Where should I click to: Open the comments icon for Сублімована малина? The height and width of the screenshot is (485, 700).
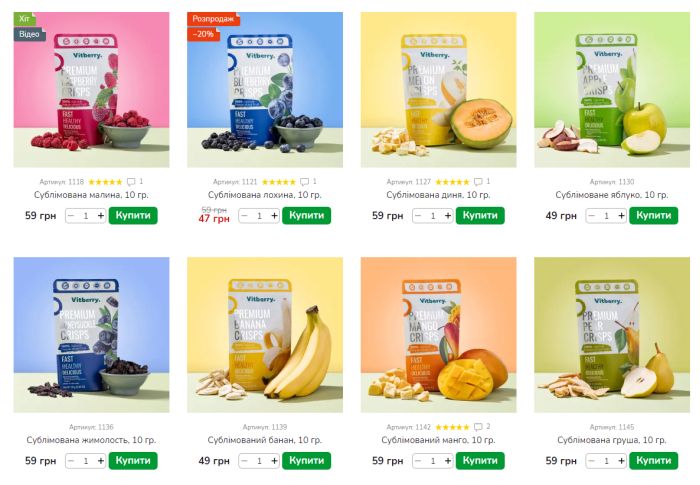(x=131, y=182)
